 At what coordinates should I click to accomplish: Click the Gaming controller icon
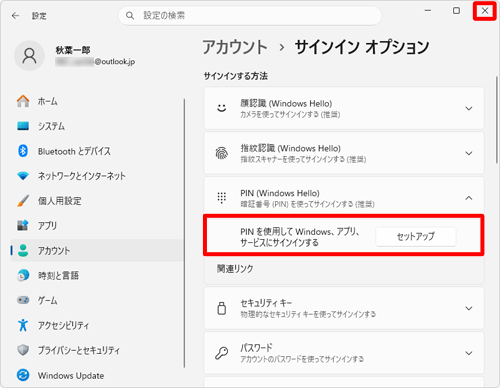[x=23, y=300]
